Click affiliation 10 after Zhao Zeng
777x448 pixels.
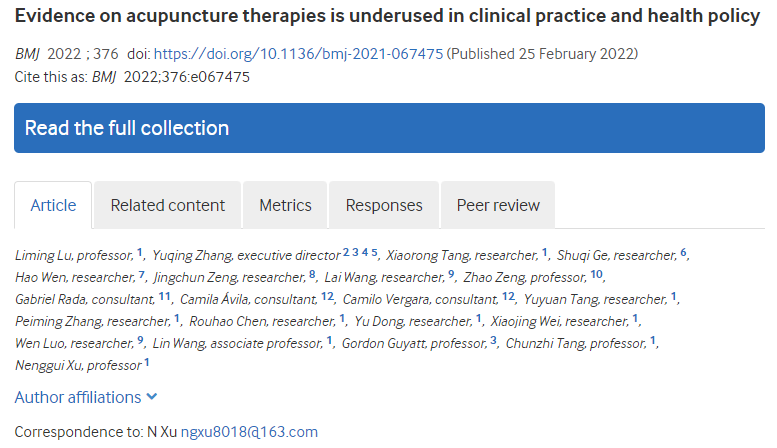[596, 275]
